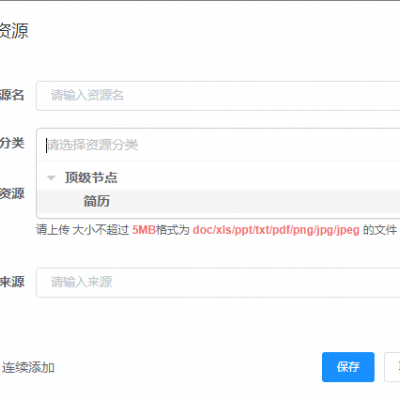Viewport: 400px width, 400px height.
Task: Select the 简历 category option
Action: pos(97,201)
